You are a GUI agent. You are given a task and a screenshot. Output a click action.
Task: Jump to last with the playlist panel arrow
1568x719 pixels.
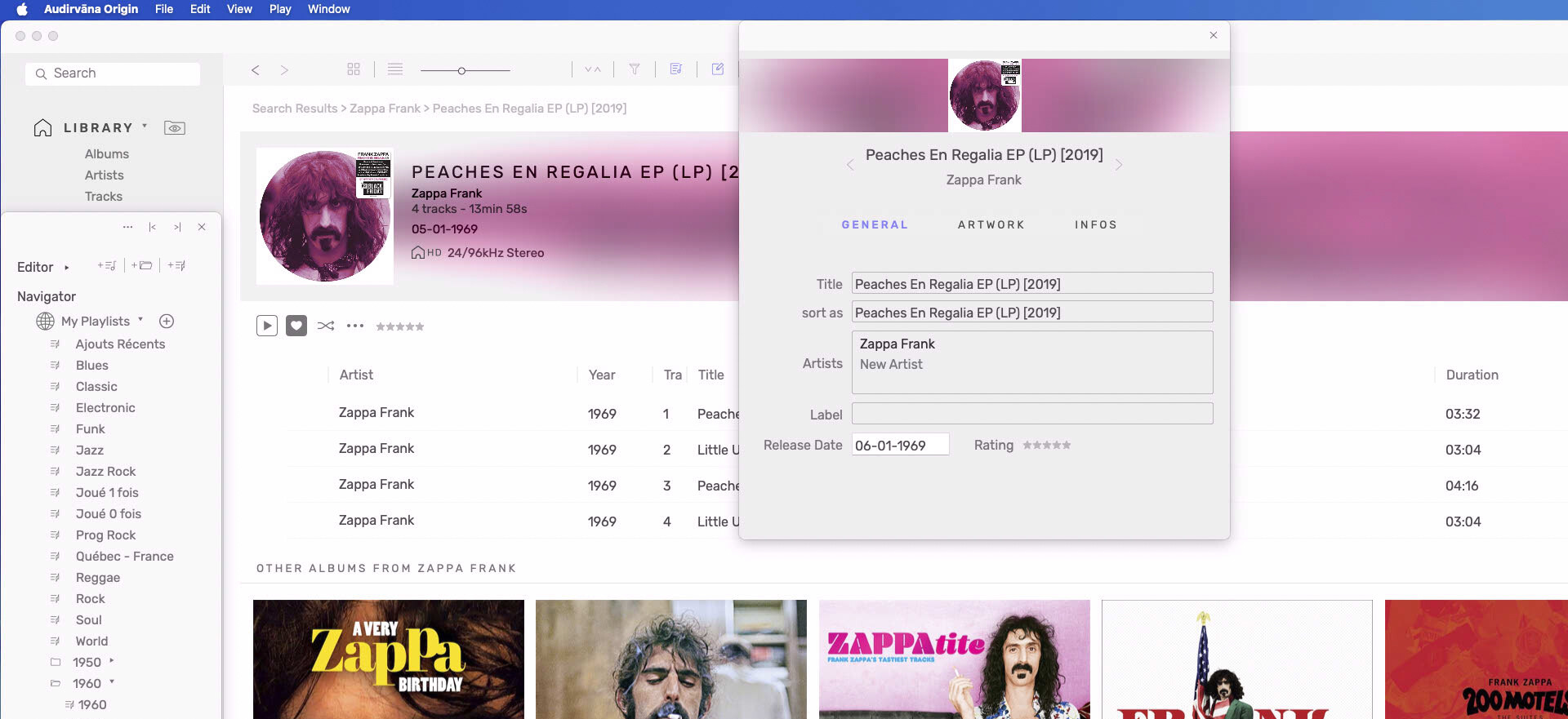coord(177,227)
